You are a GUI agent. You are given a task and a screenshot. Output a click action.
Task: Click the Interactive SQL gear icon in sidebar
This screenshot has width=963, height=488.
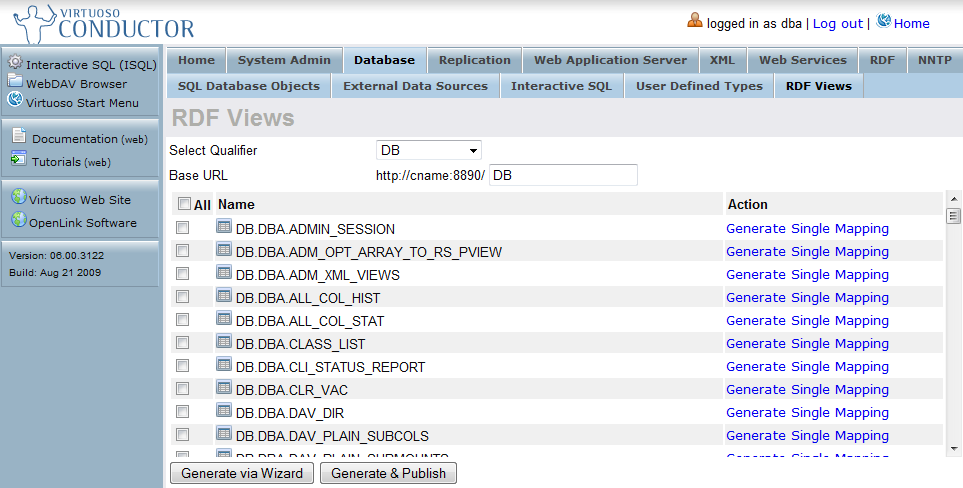coord(15,64)
